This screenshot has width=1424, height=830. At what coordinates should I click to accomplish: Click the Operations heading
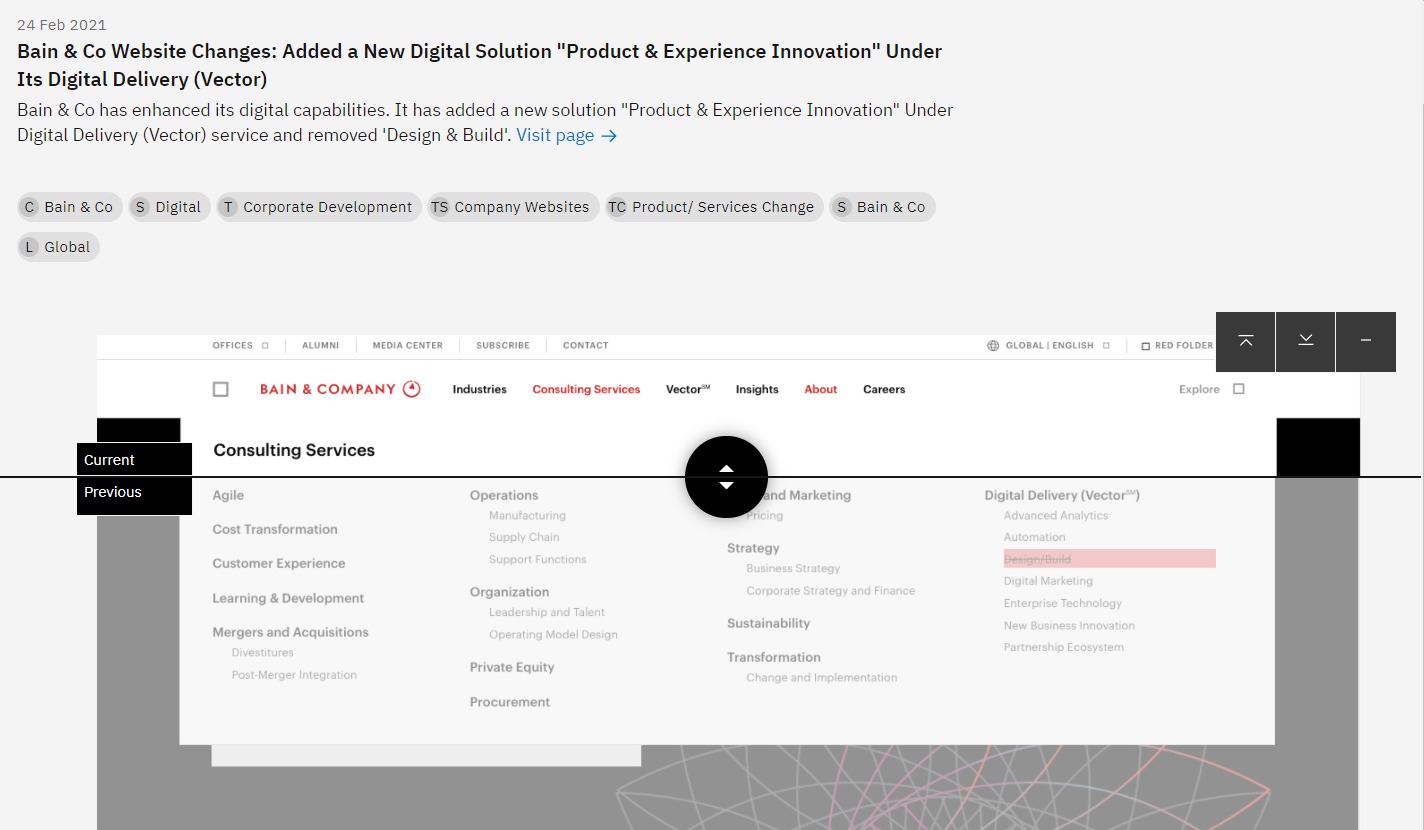(x=504, y=495)
